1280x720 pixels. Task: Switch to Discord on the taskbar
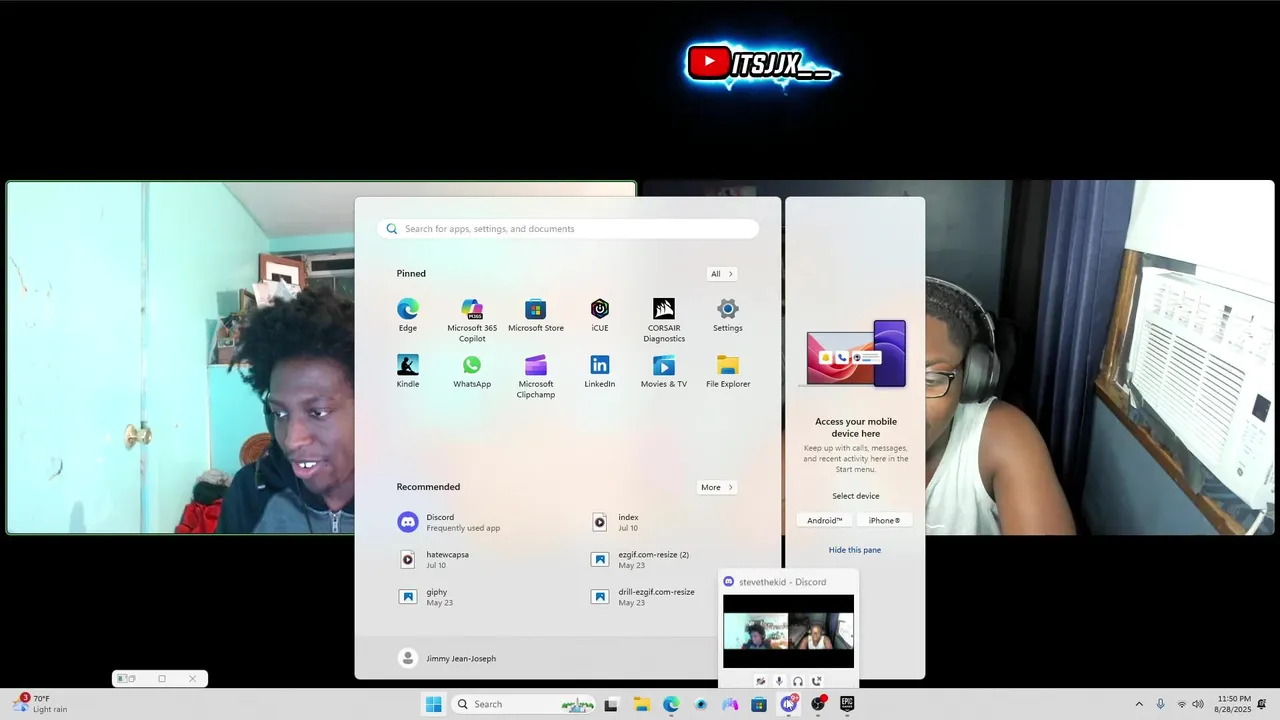789,704
